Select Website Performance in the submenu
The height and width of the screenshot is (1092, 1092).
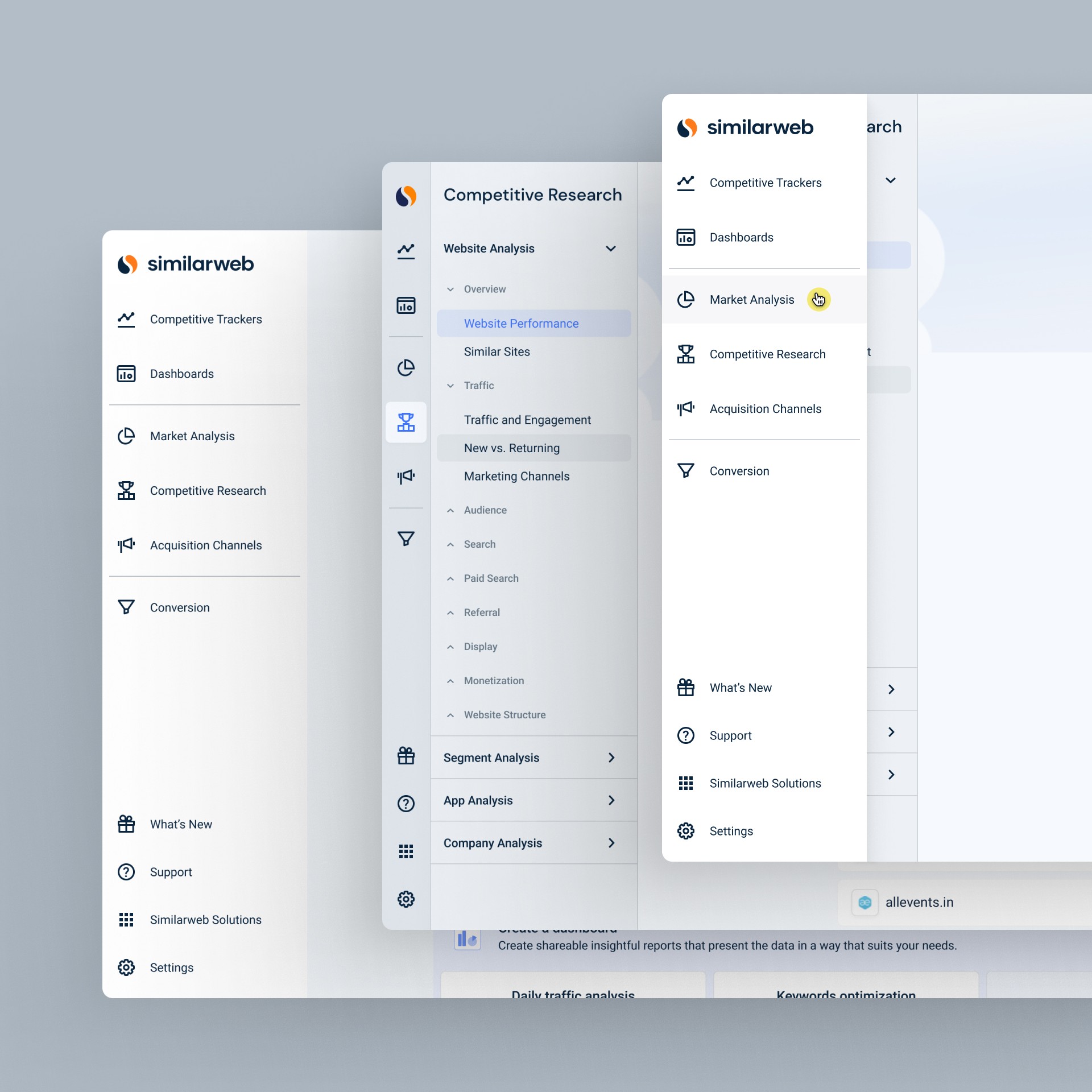pos(521,323)
